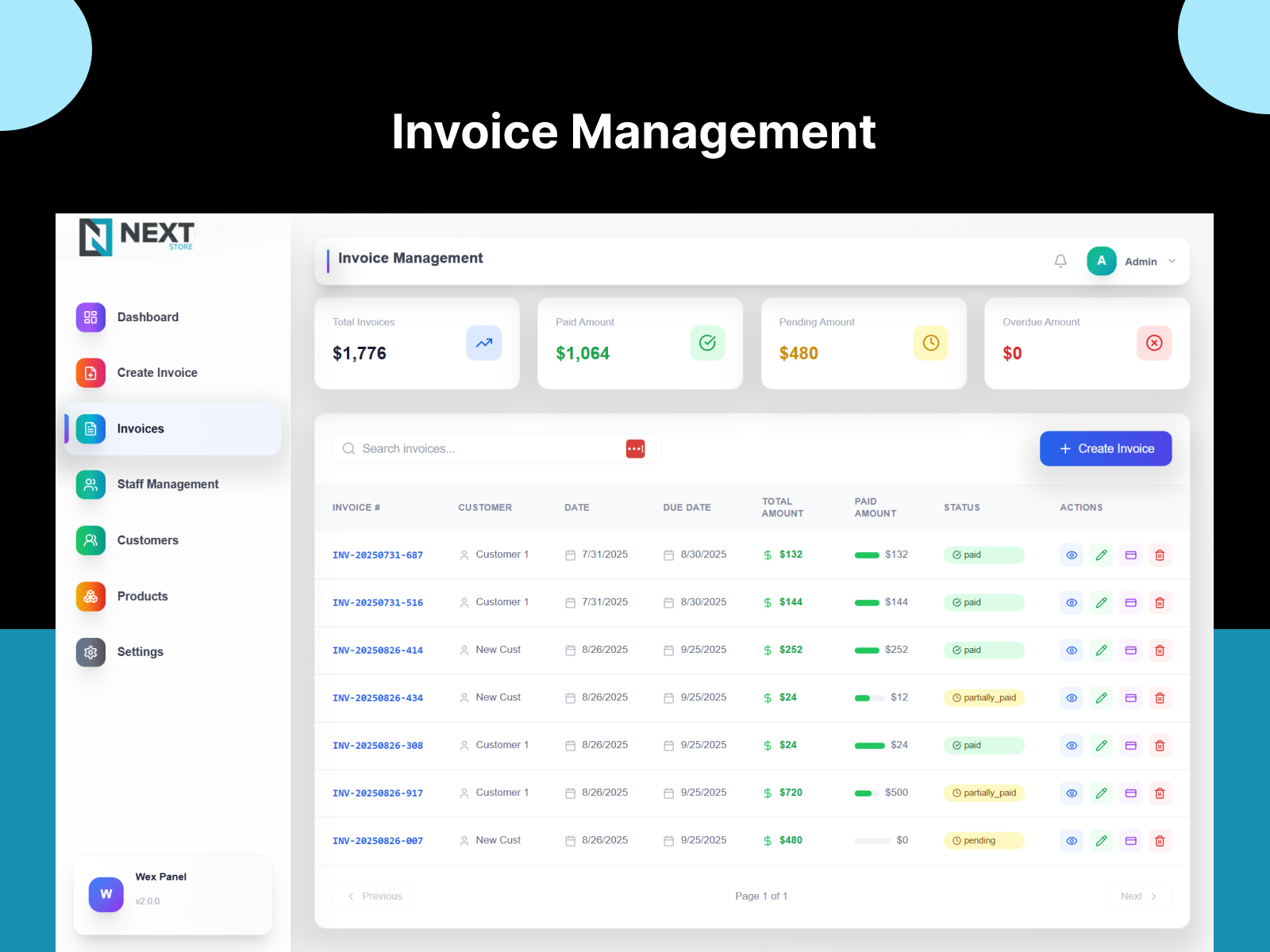Delete invoice INV-20250826-434 with trash icon

(1160, 698)
